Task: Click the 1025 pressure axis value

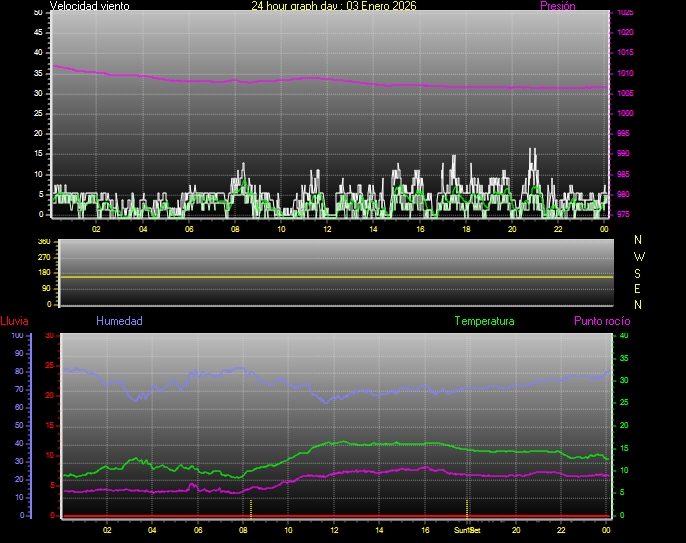Action: (x=625, y=13)
